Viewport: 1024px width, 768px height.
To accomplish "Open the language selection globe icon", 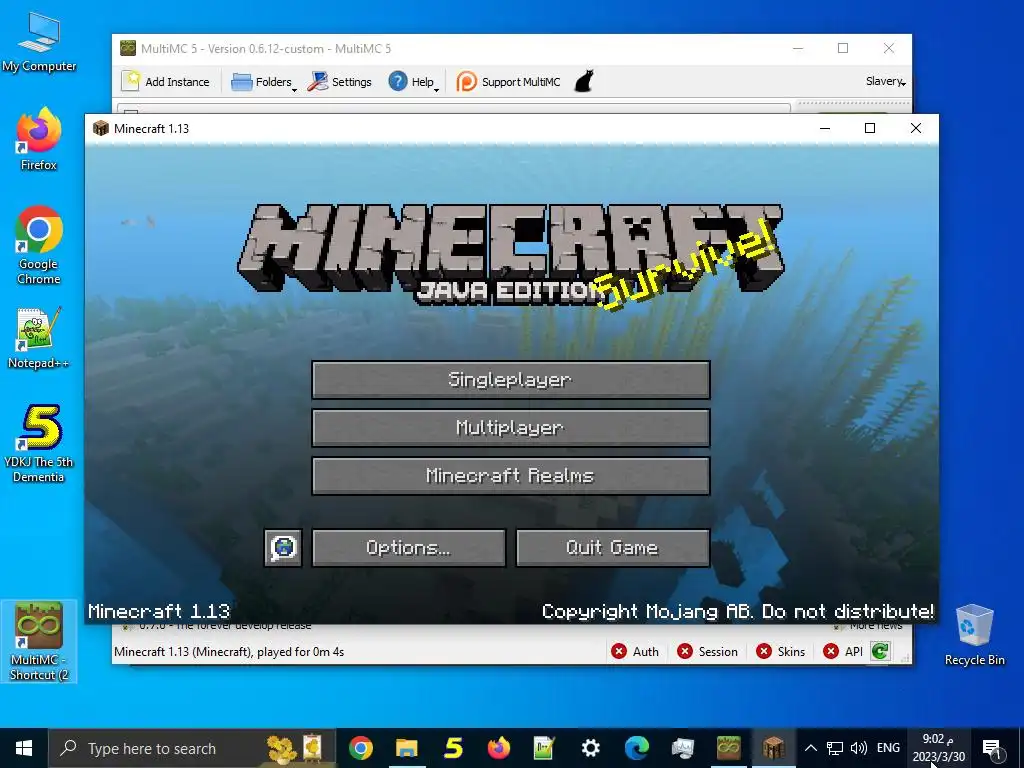I will (x=283, y=547).
